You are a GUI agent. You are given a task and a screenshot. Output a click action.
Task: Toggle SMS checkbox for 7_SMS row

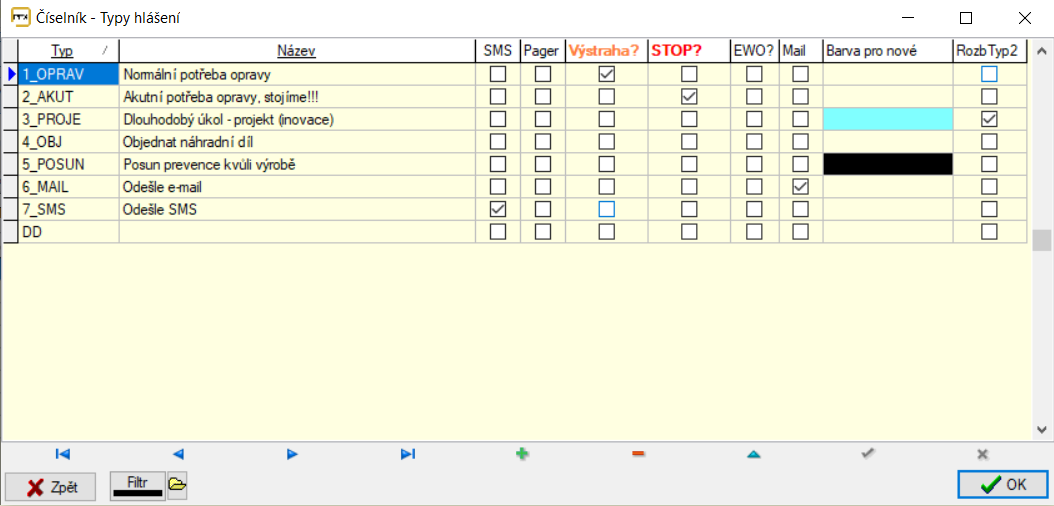(x=497, y=210)
